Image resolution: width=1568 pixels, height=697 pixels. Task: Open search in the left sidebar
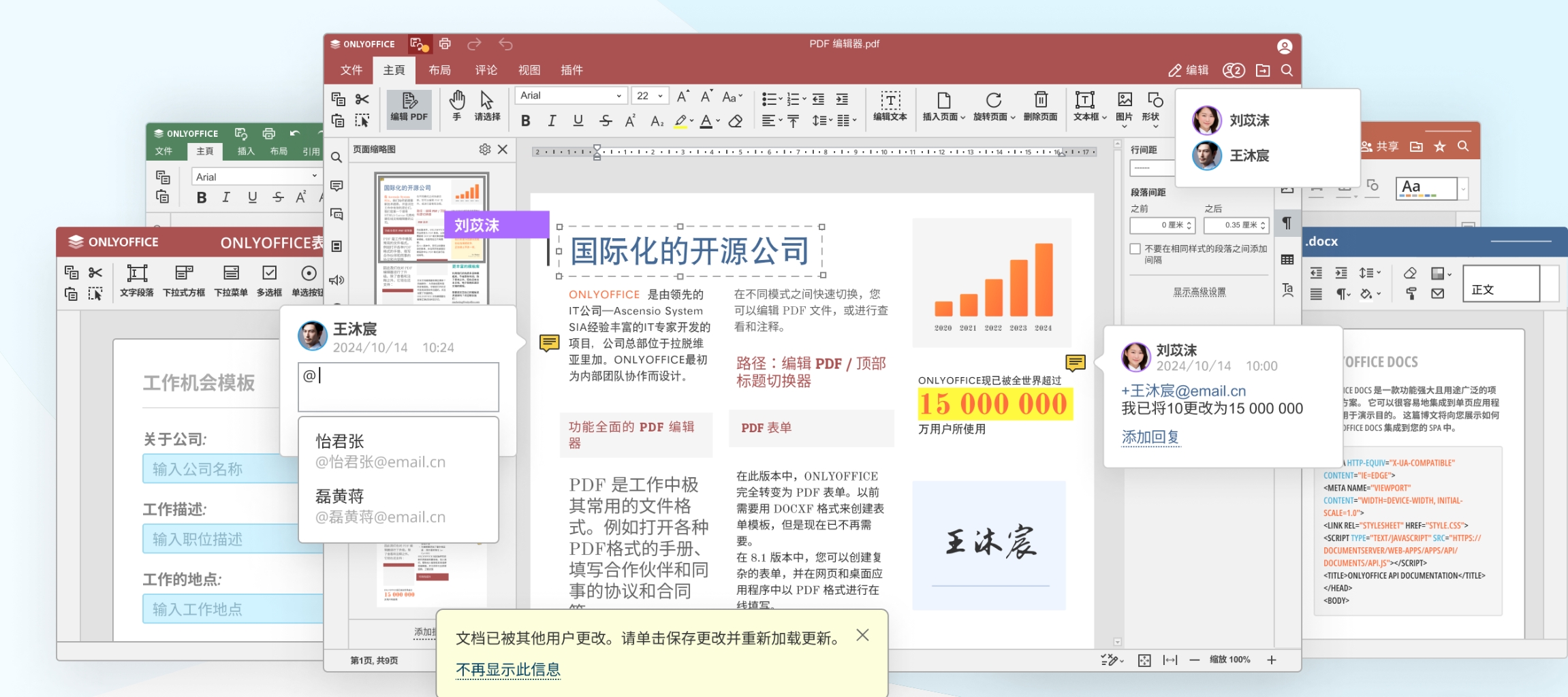336,157
